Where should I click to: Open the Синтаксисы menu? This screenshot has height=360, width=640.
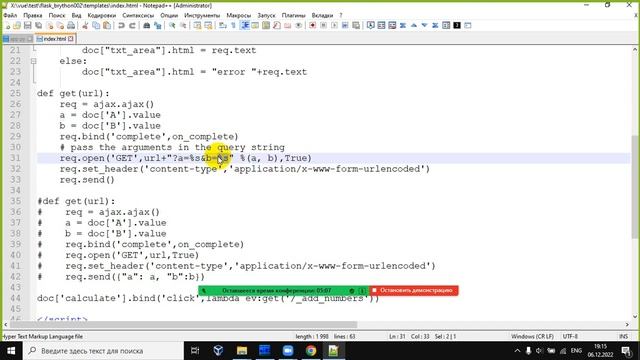tap(138, 15)
